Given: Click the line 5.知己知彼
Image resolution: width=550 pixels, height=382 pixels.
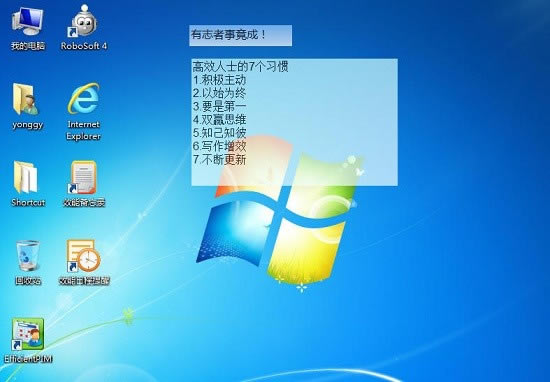Looking at the screenshot, I should pos(219,133).
